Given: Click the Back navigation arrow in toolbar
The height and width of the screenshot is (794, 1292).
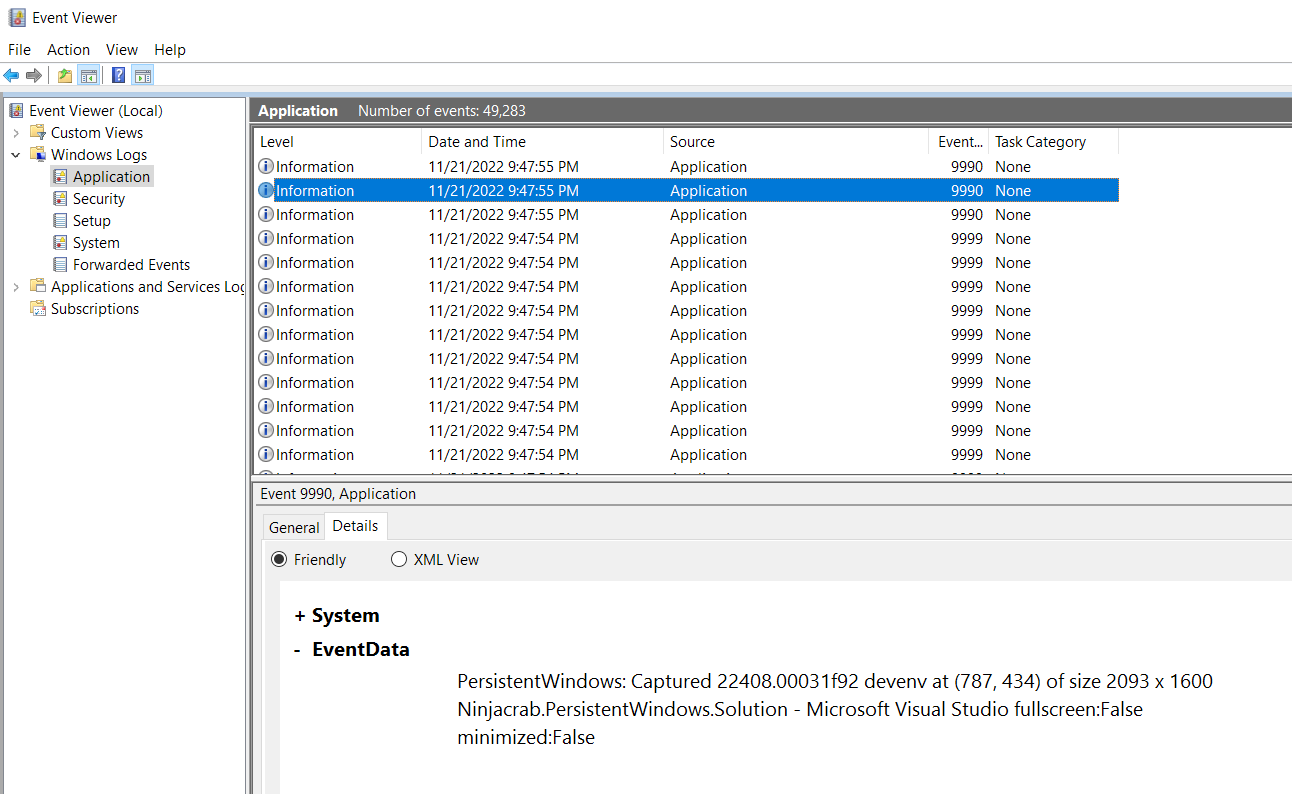Looking at the screenshot, I should point(11,74).
